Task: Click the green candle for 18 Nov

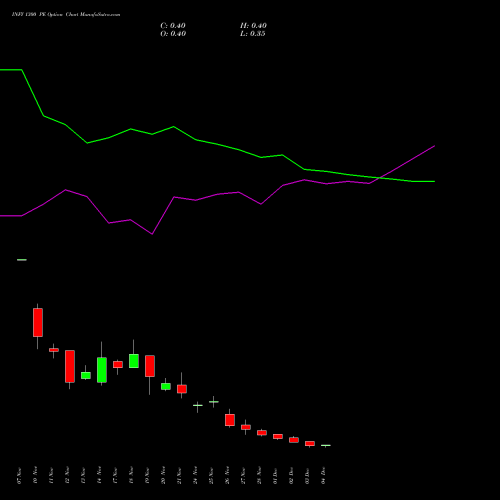Action: [134, 361]
